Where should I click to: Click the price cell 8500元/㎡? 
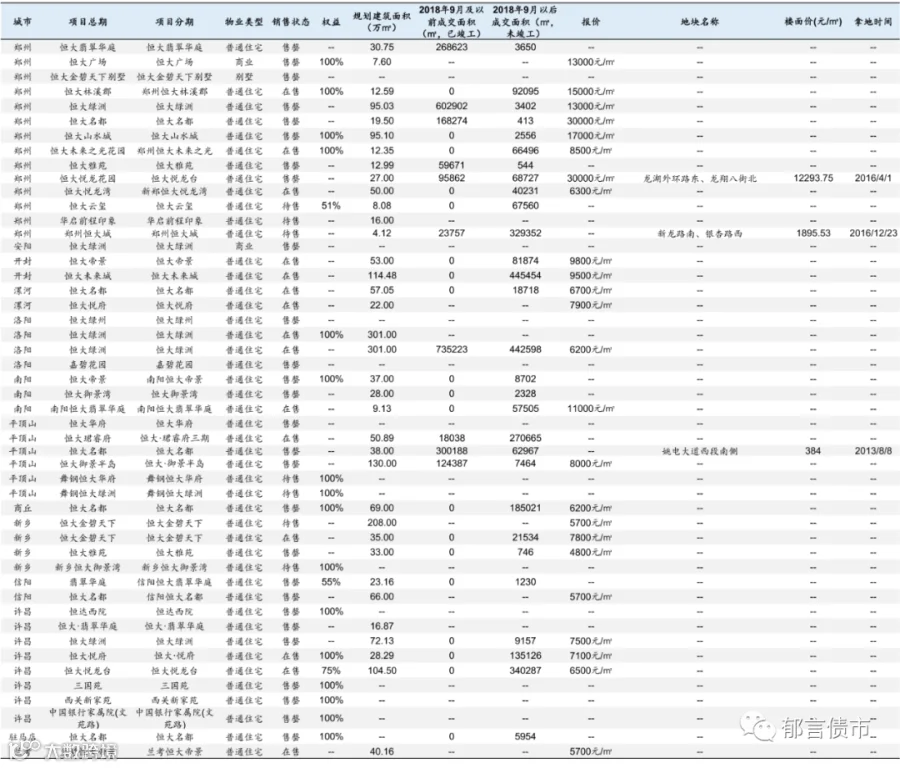(591, 150)
